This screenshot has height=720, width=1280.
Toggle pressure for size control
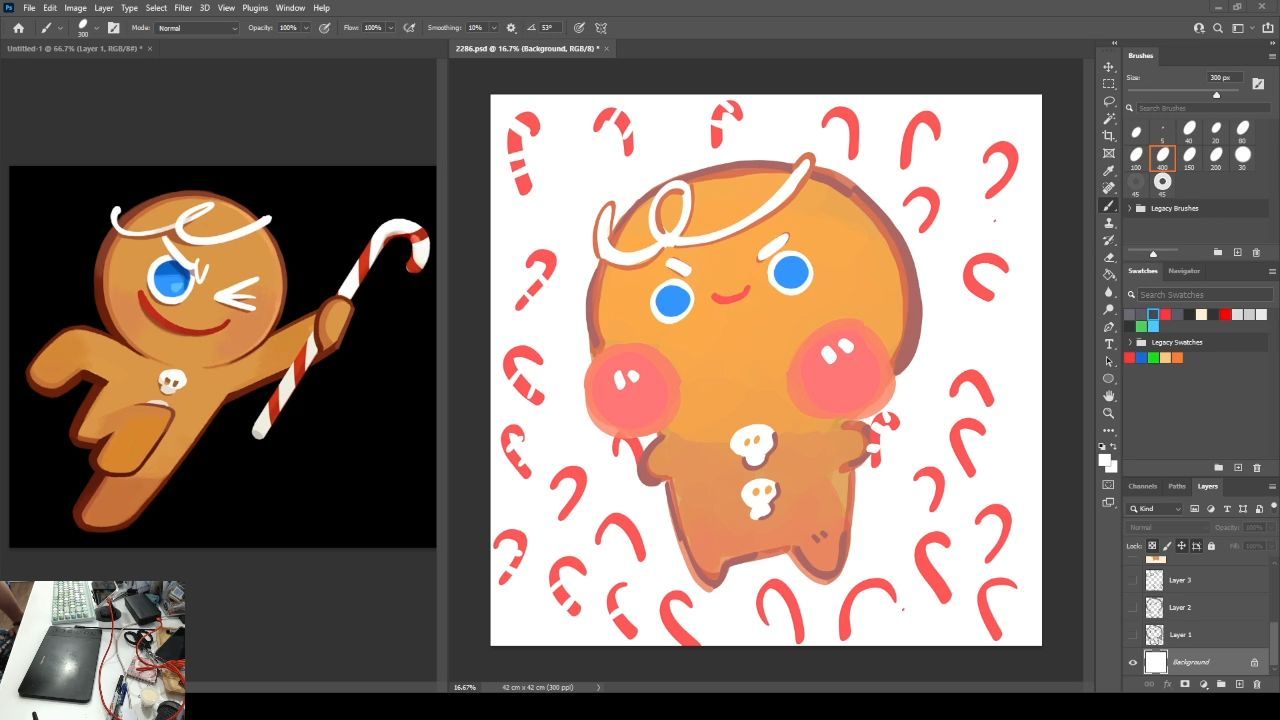579,28
